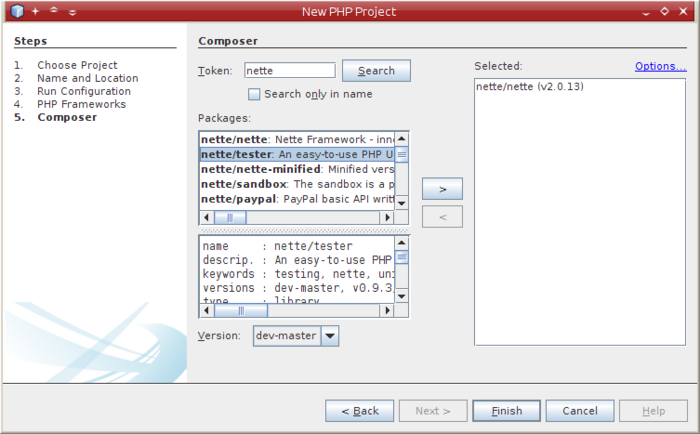
Task: Focus the Token input field
Action: tap(290, 71)
